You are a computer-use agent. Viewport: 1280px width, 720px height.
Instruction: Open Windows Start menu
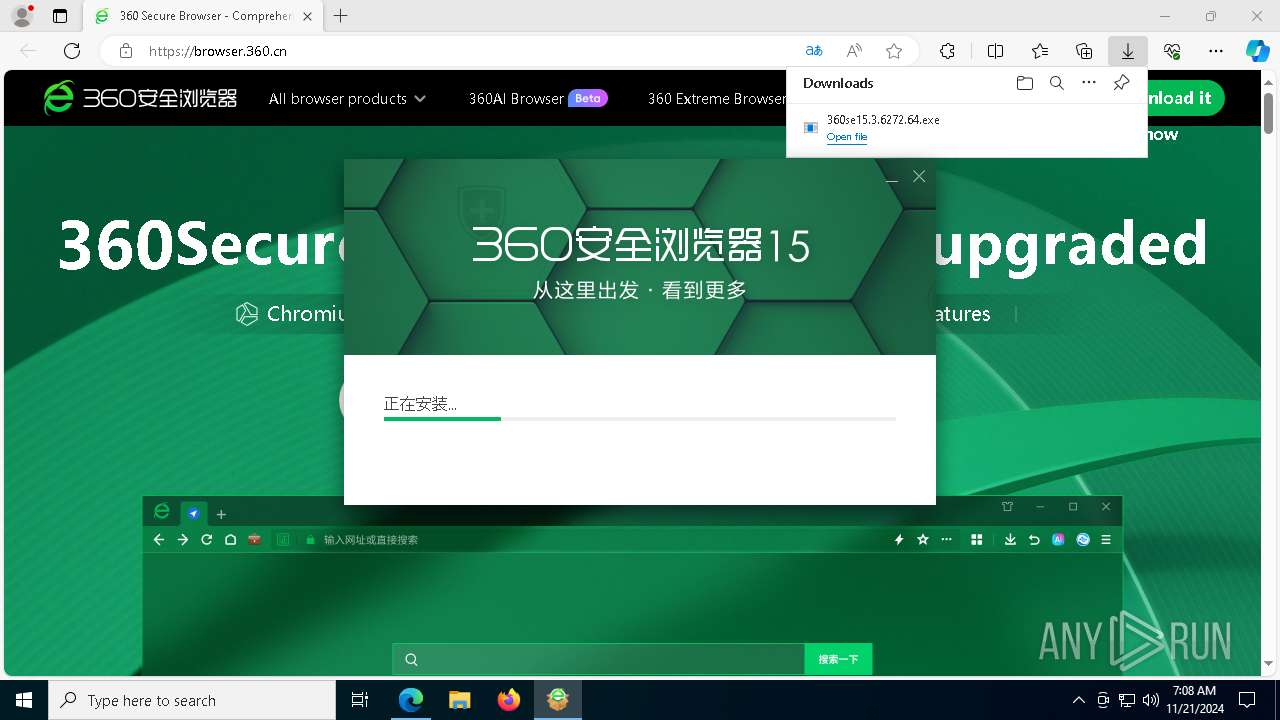point(24,700)
